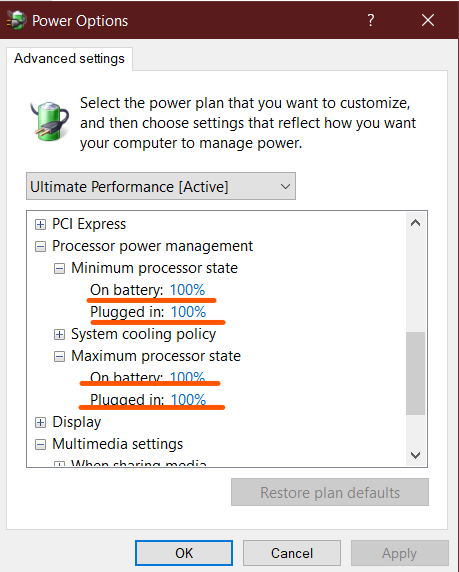This screenshot has height=572, width=459.
Task: Click the Restore plan defaults button
Action: pos(330,492)
